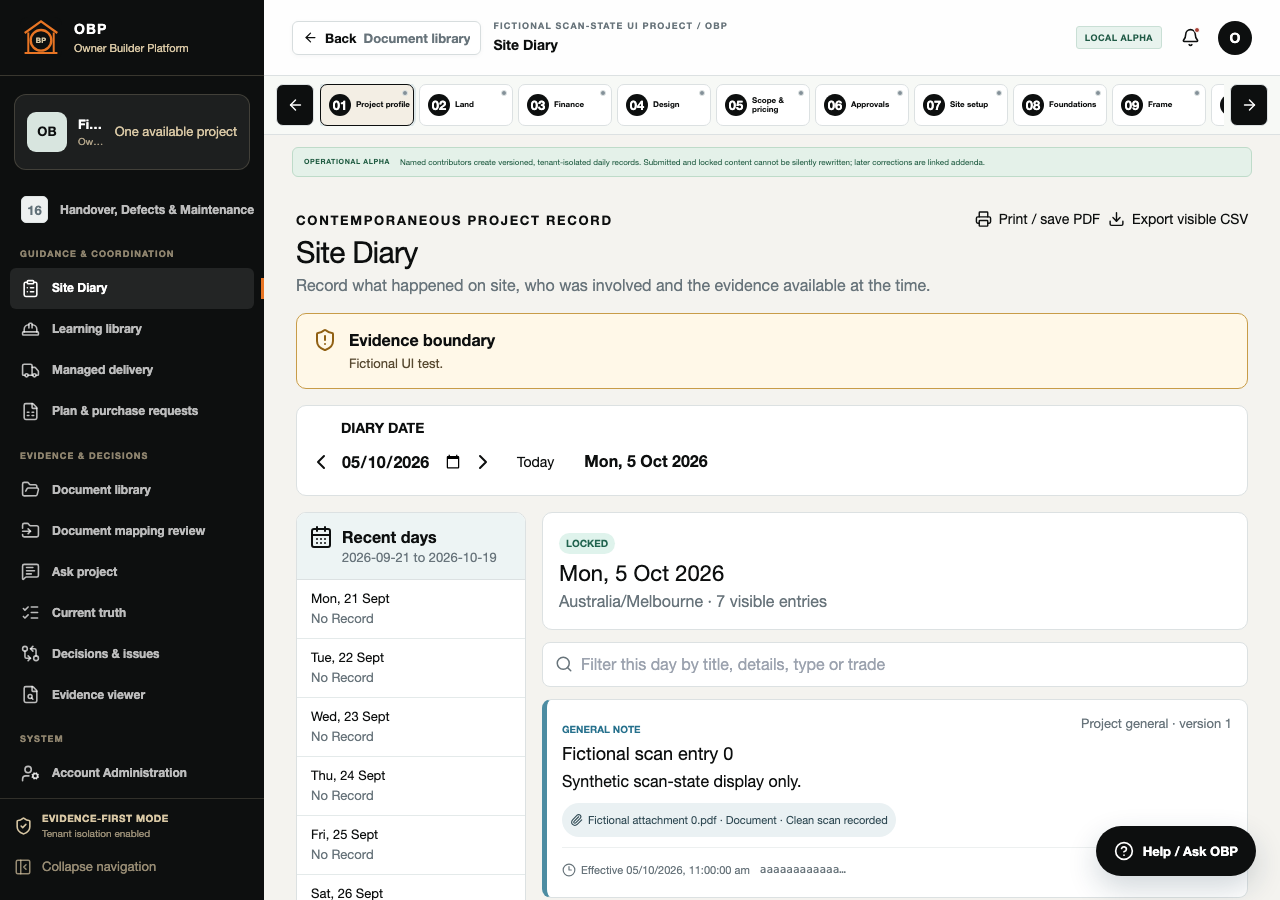
Task: Open Decisions & issues in sidebar
Action: pos(132,654)
